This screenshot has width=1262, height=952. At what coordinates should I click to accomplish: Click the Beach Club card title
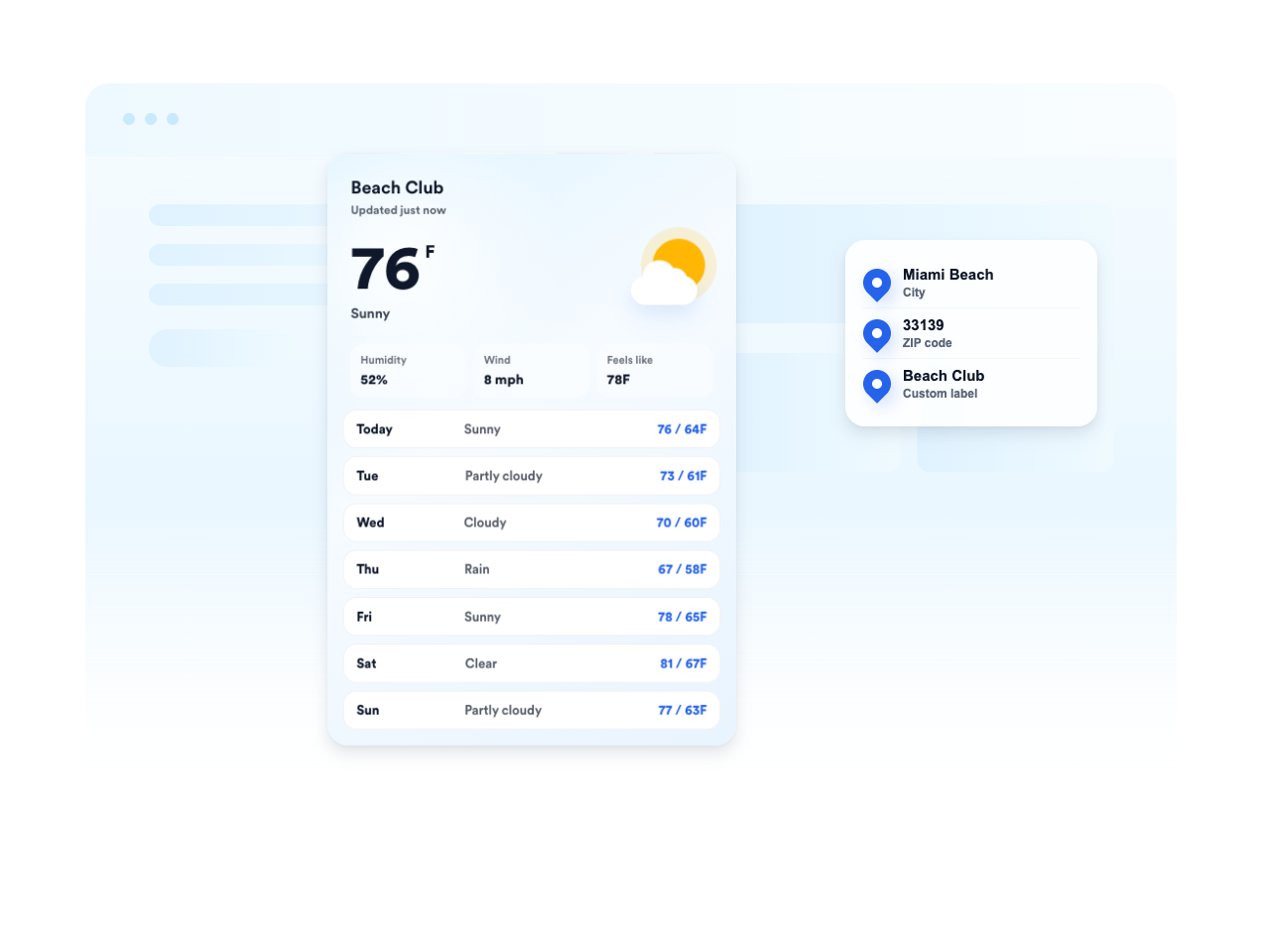397,187
